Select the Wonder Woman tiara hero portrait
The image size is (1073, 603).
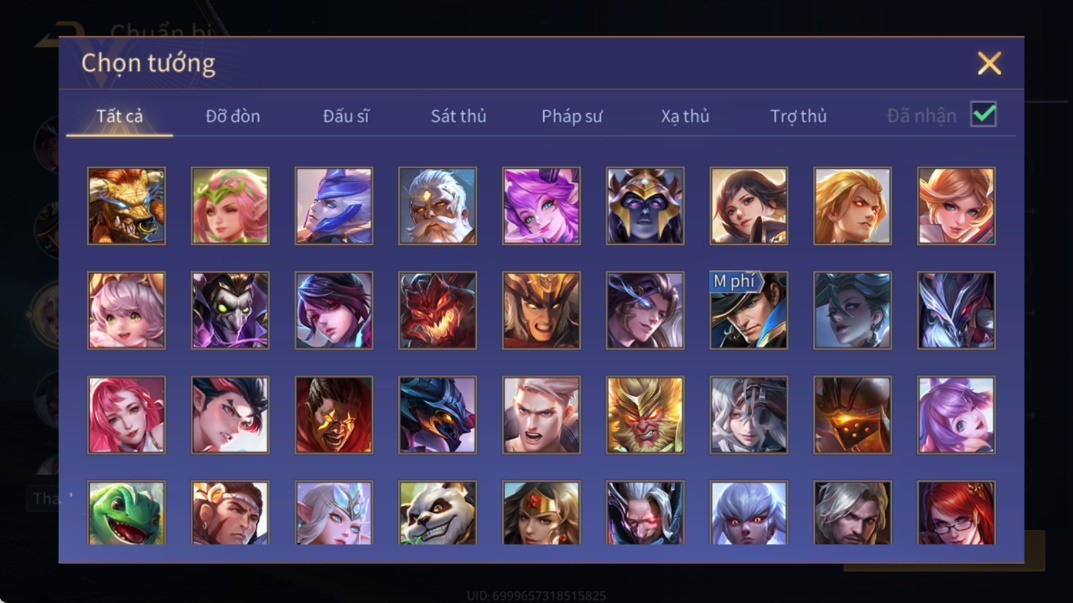point(541,513)
